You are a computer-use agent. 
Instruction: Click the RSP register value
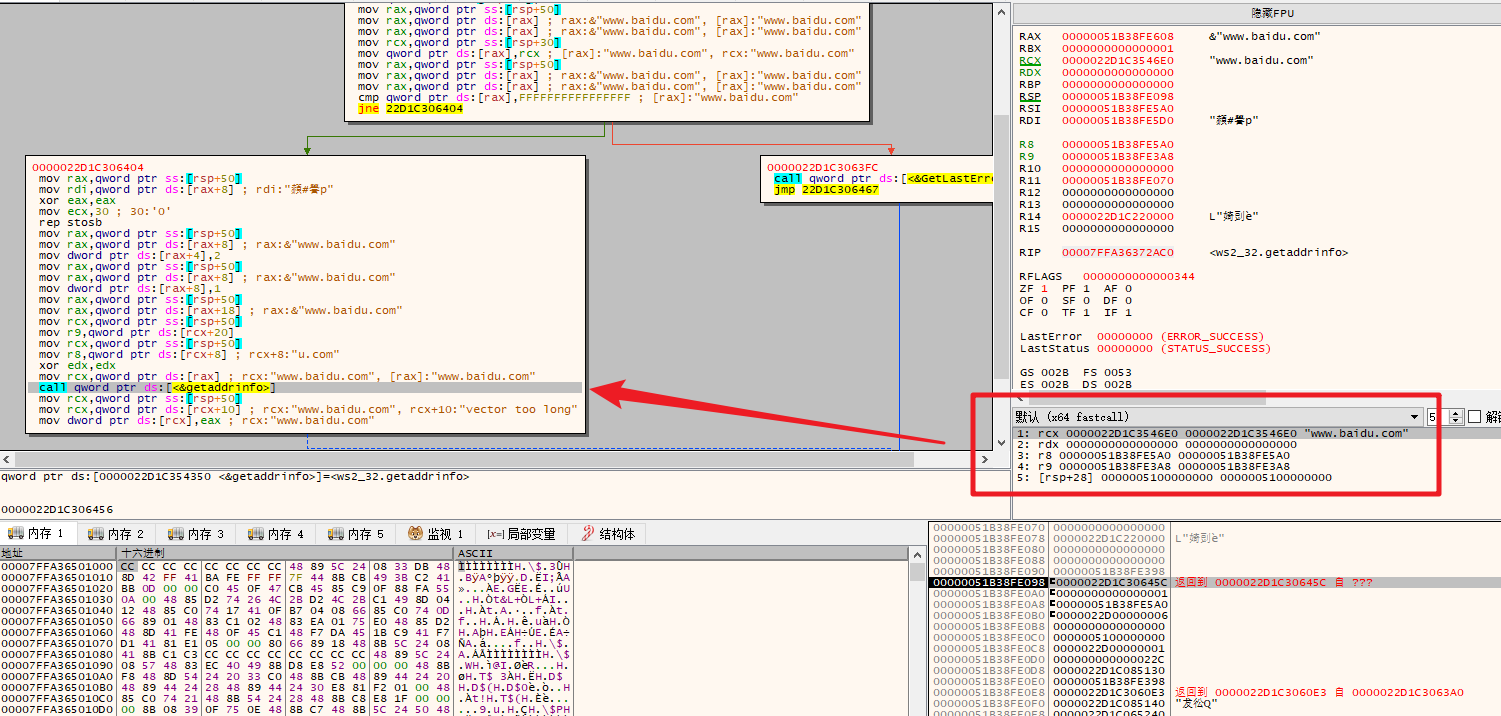point(1118,96)
